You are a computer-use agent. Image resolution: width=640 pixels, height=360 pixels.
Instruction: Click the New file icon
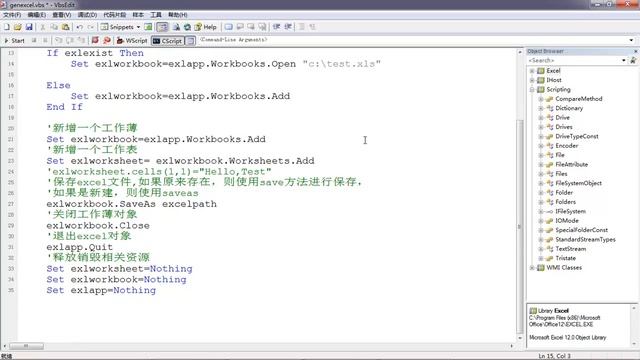coord(7,27)
